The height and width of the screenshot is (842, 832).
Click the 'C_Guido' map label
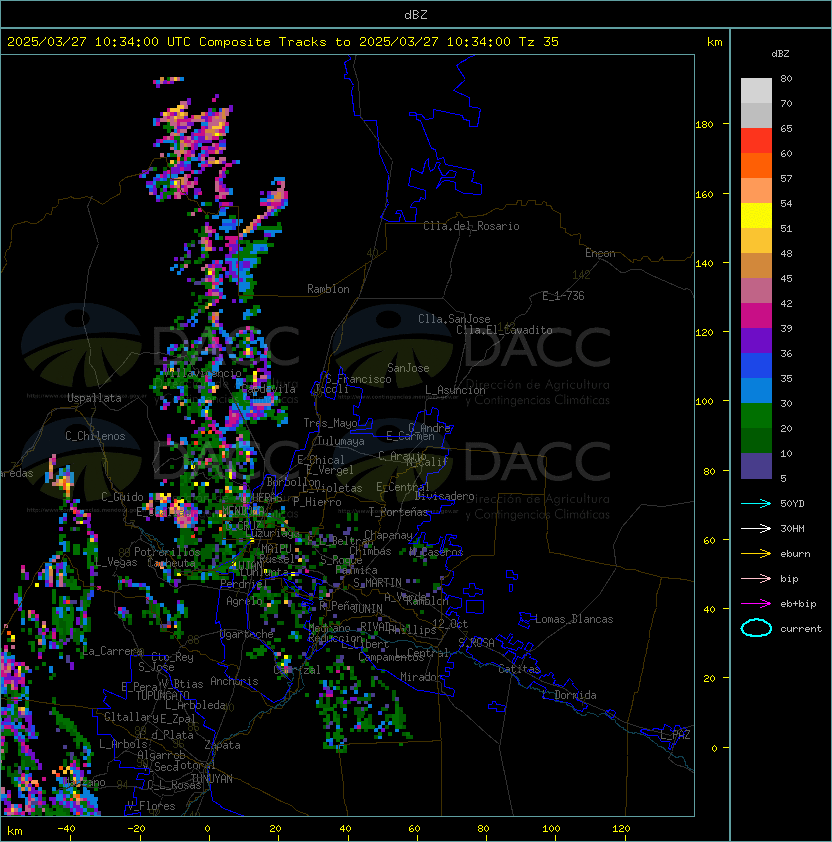tap(122, 497)
